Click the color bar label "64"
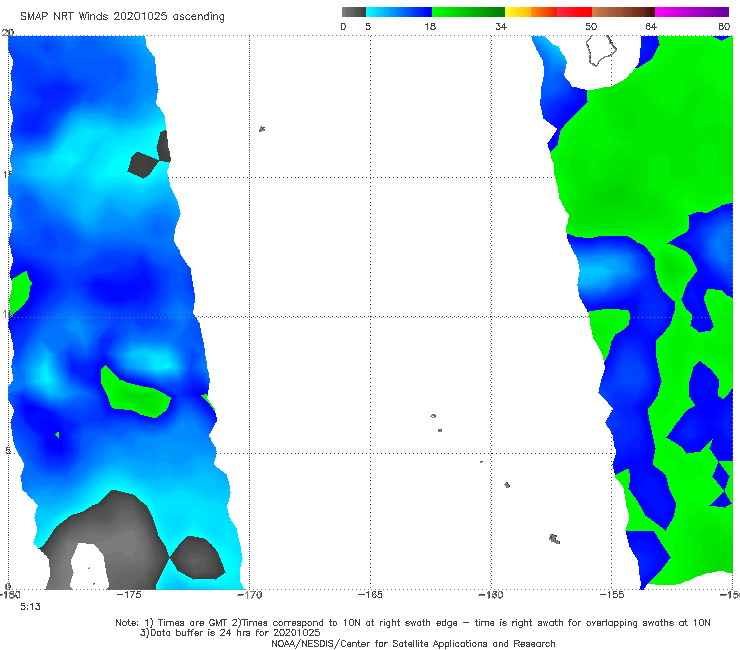This screenshot has width=740, height=650. tap(651, 26)
